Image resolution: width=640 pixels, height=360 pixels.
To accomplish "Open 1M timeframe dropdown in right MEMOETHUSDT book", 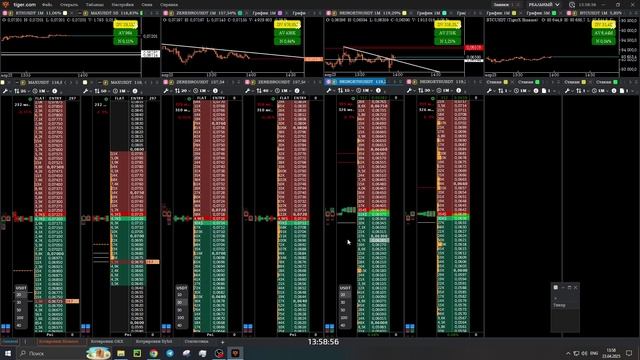I will coord(445,91).
